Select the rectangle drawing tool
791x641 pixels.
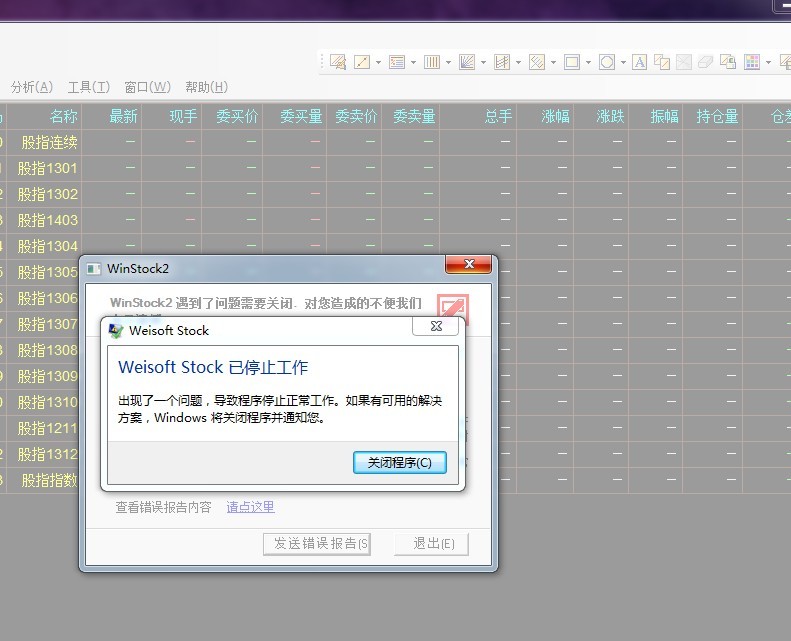click(x=571, y=62)
